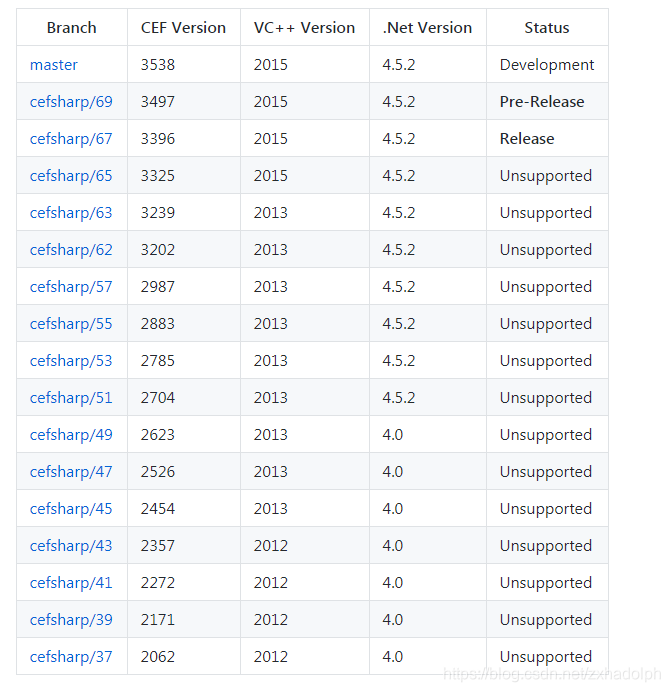
Task: Click the .Net Version column header
Action: click(427, 28)
